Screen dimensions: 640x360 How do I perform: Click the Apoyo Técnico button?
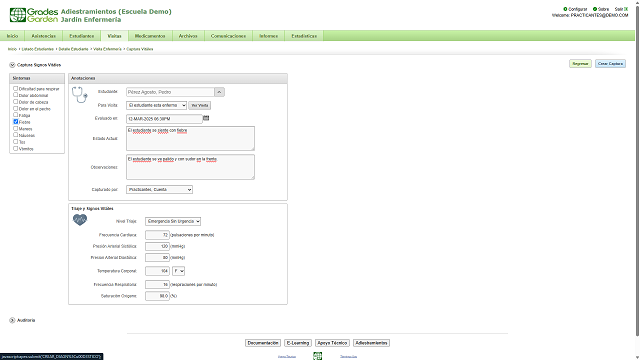click(x=332, y=343)
